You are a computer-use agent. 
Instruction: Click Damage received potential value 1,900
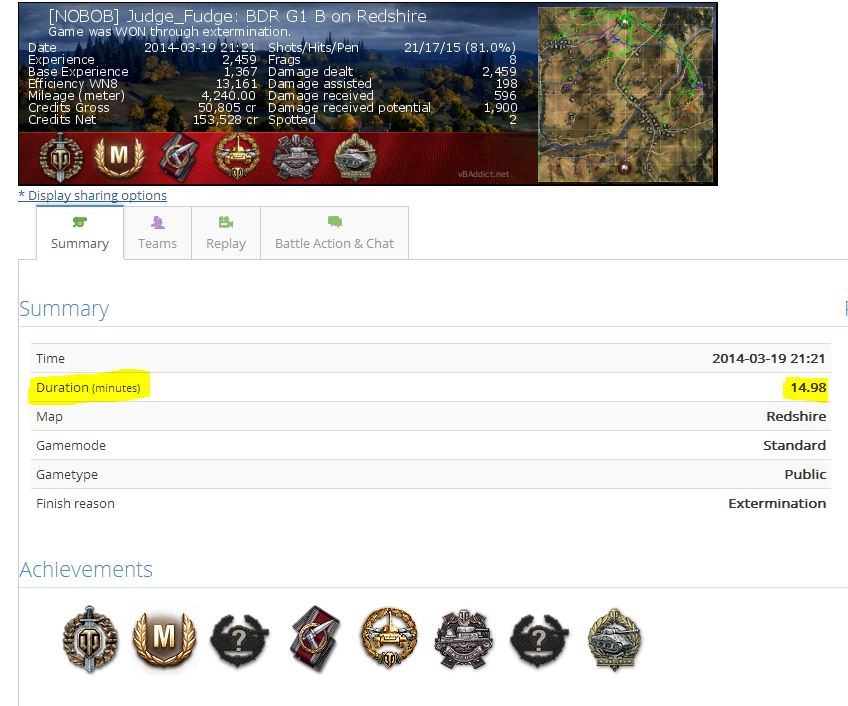pos(500,108)
